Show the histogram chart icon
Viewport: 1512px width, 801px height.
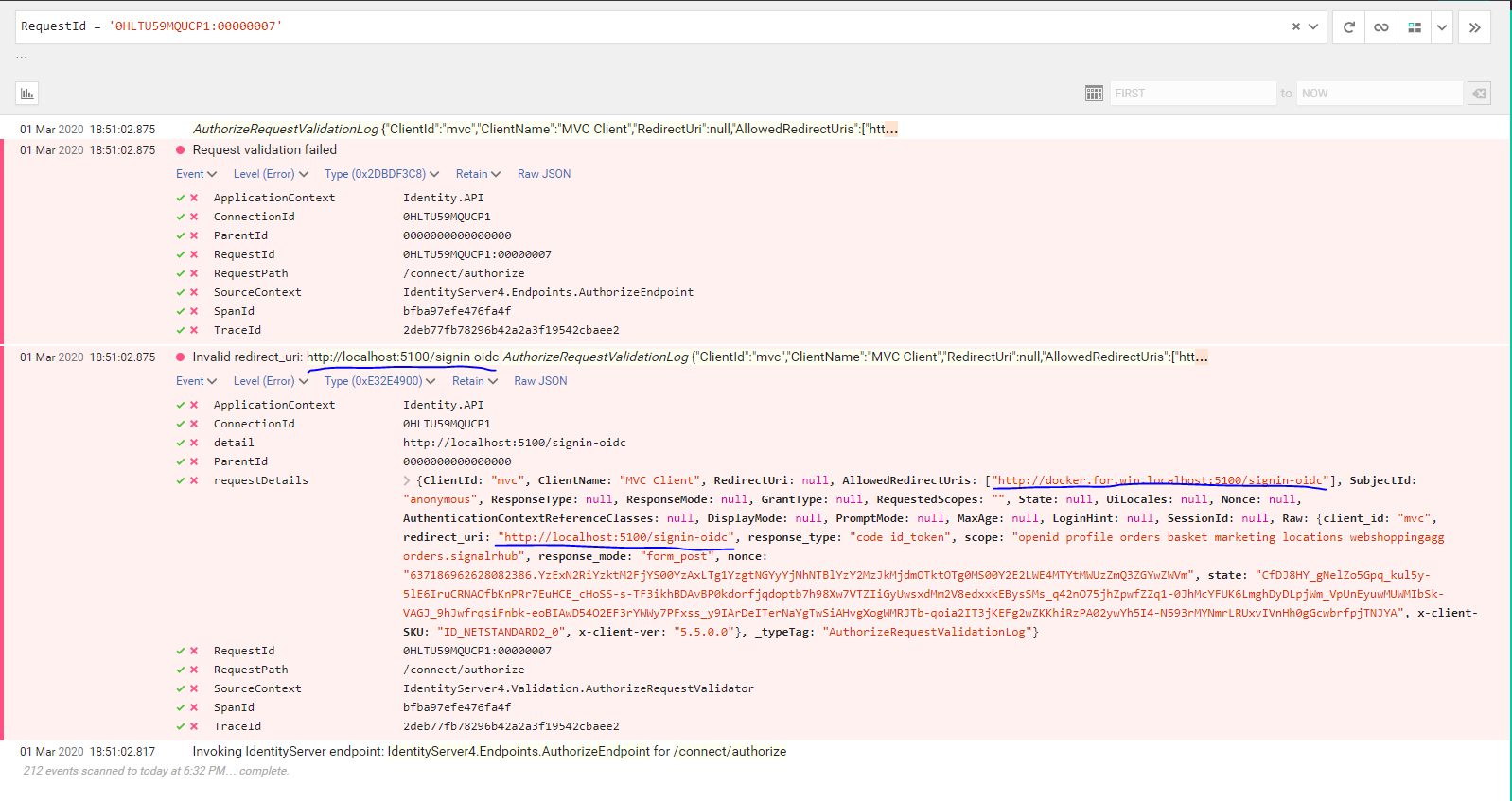tap(27, 93)
